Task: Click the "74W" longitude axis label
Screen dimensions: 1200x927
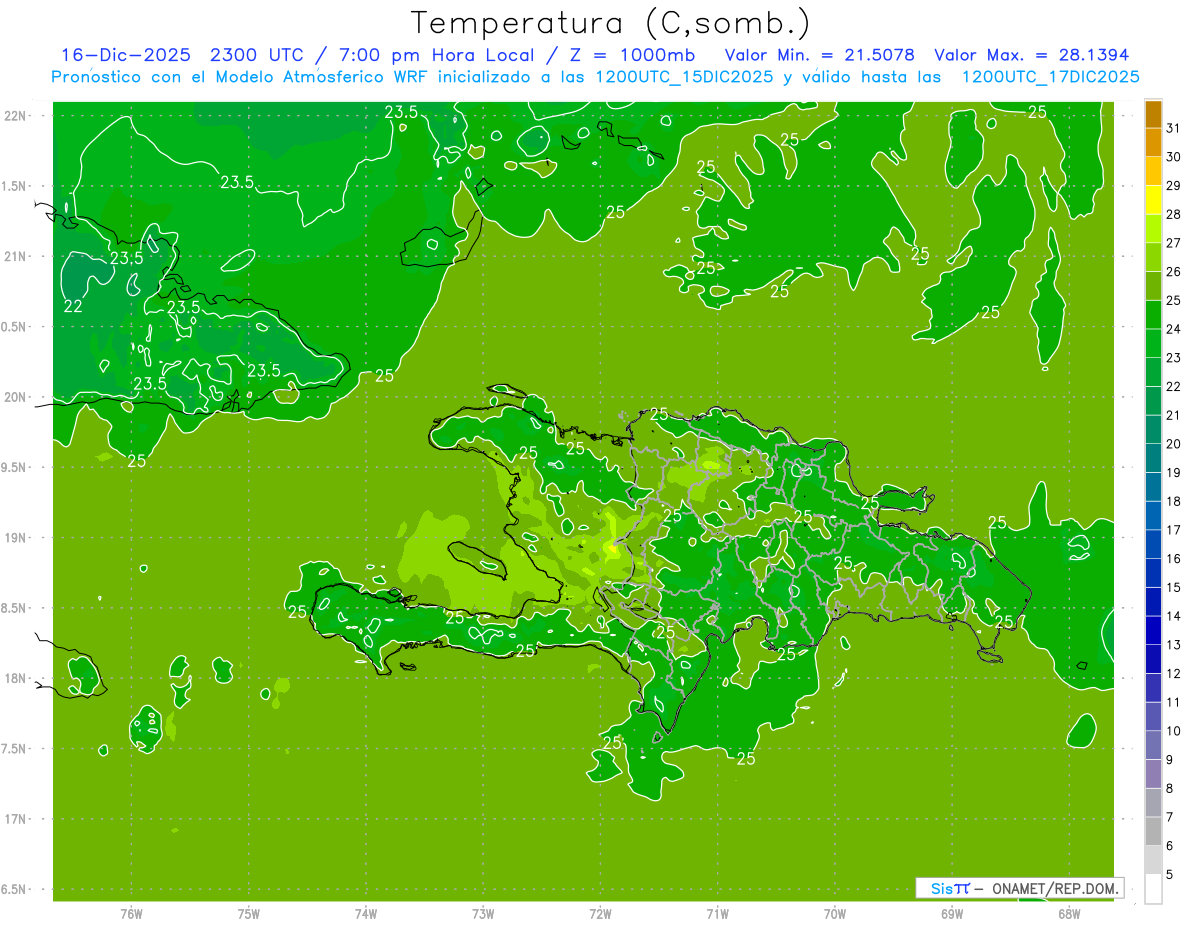Action: [365, 913]
